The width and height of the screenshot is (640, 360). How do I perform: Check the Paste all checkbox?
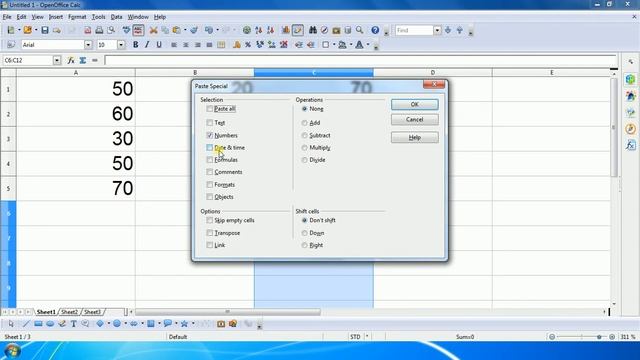coord(210,109)
